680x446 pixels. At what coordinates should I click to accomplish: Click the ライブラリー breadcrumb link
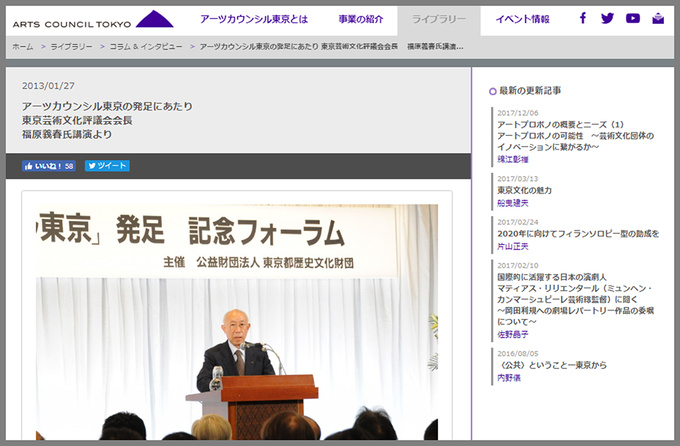click(x=71, y=47)
